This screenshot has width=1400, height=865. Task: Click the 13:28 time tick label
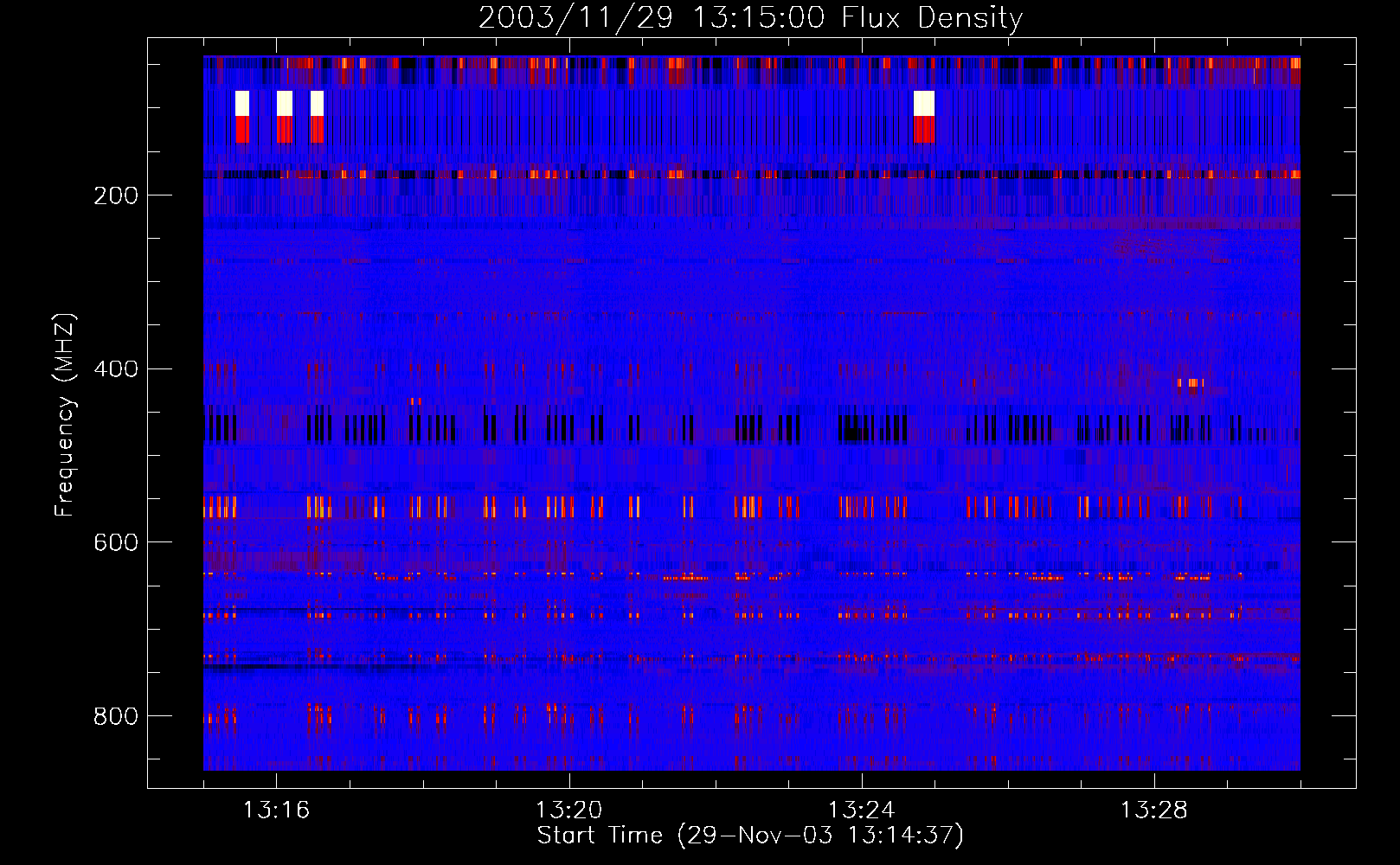[x=1153, y=811]
